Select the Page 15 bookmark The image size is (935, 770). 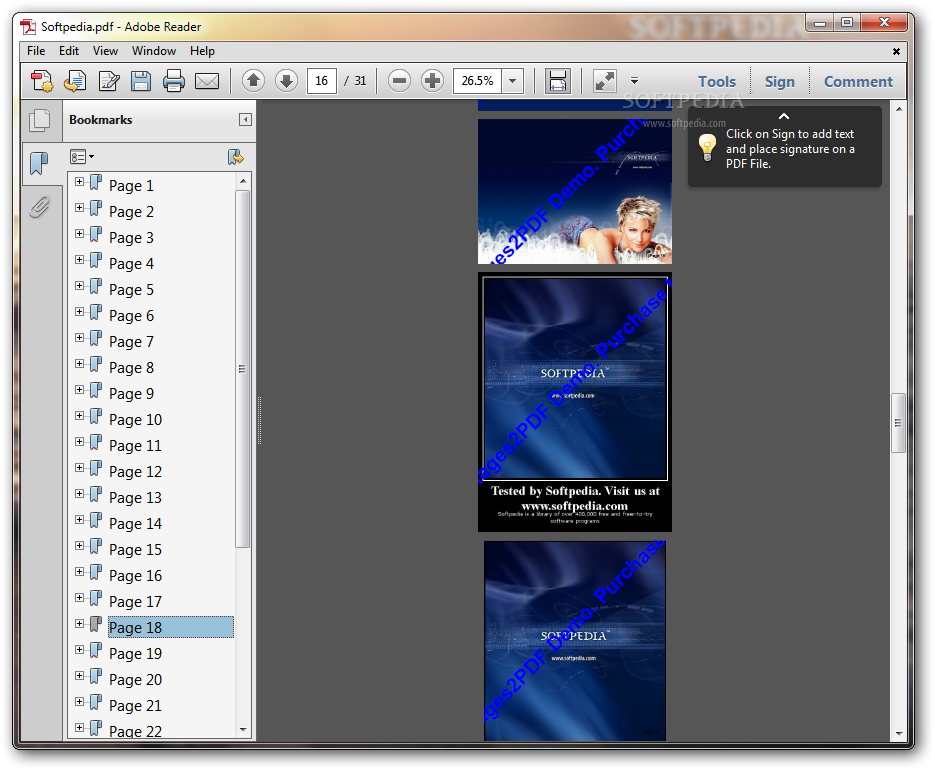point(135,550)
